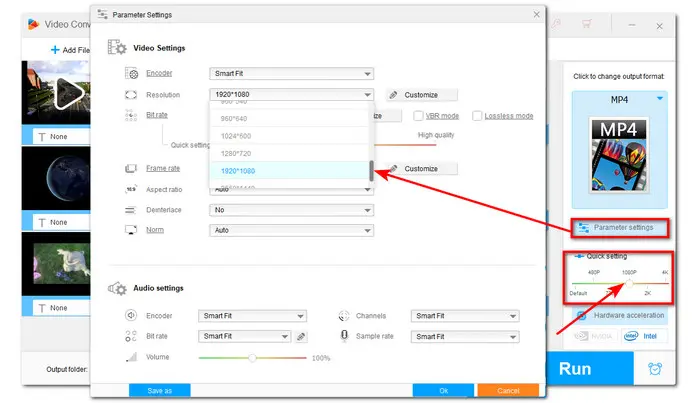
Task: Select the third video thumbnail
Action: click(56, 264)
